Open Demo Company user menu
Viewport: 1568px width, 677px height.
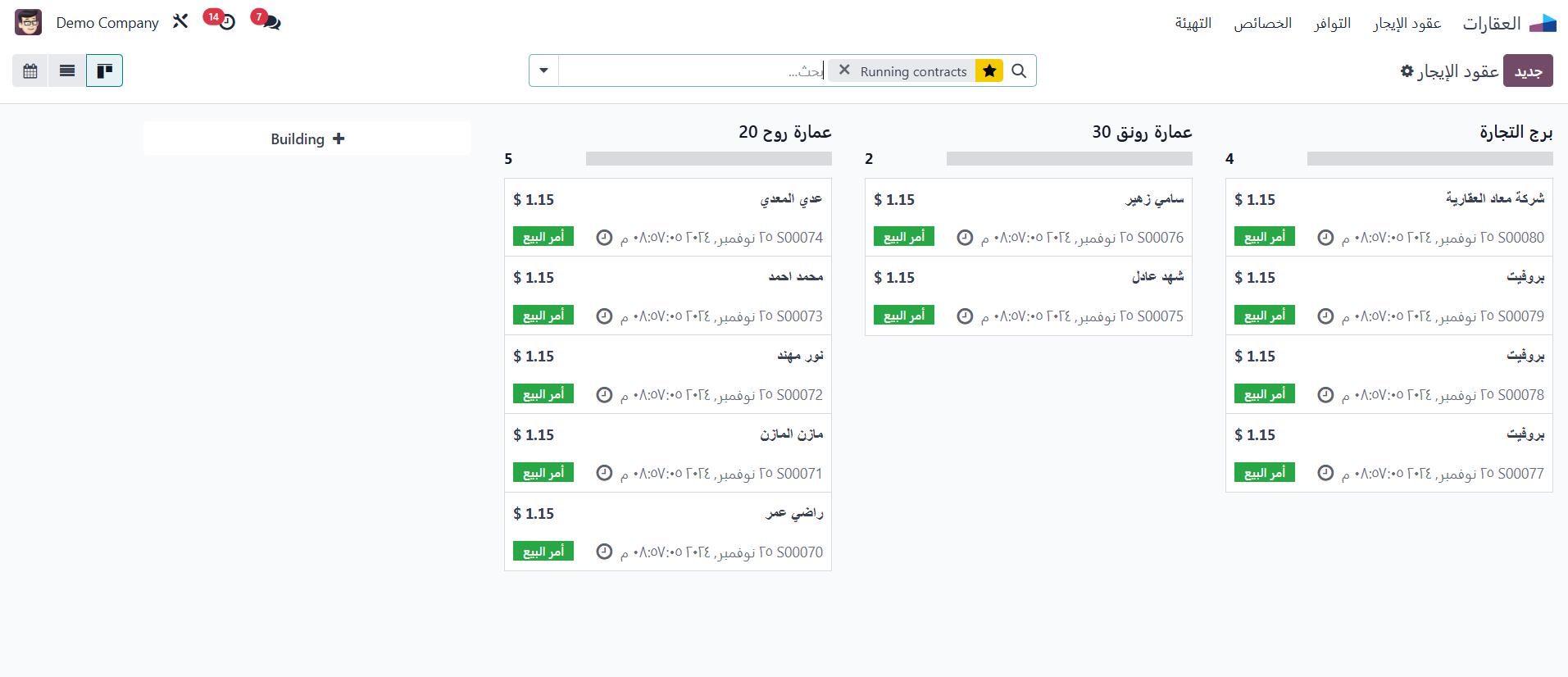(x=107, y=23)
